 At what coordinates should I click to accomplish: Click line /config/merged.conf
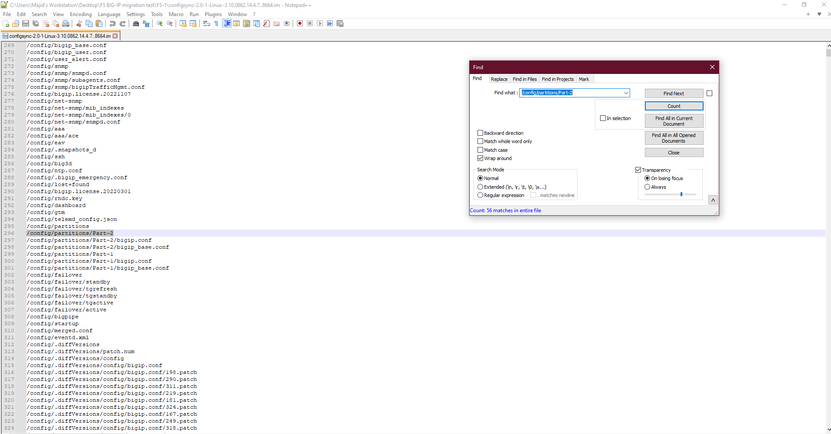point(59,331)
